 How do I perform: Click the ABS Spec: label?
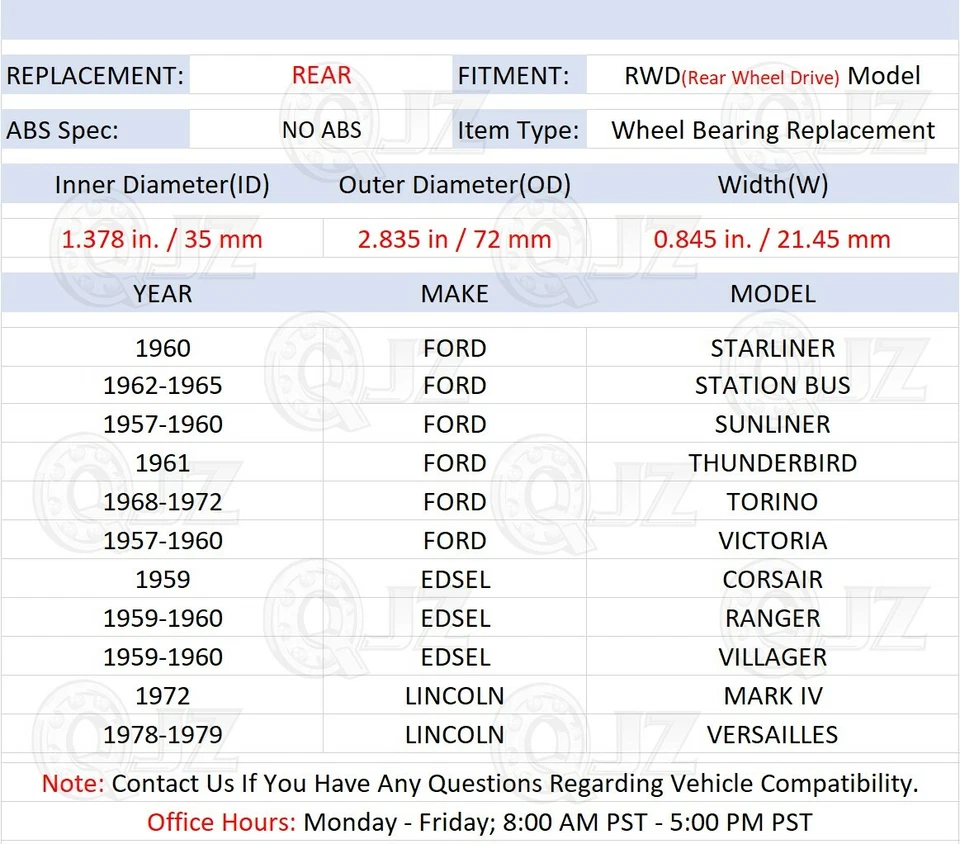62,130
